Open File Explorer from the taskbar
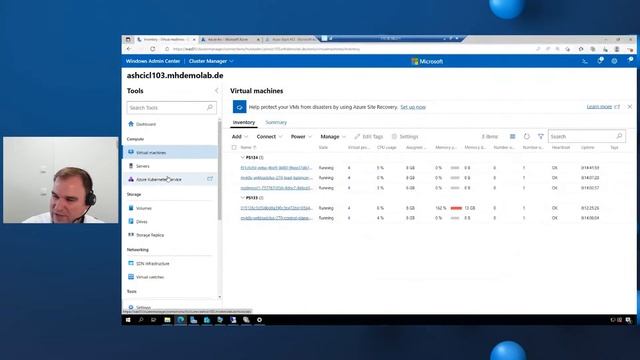 click(x=167, y=320)
